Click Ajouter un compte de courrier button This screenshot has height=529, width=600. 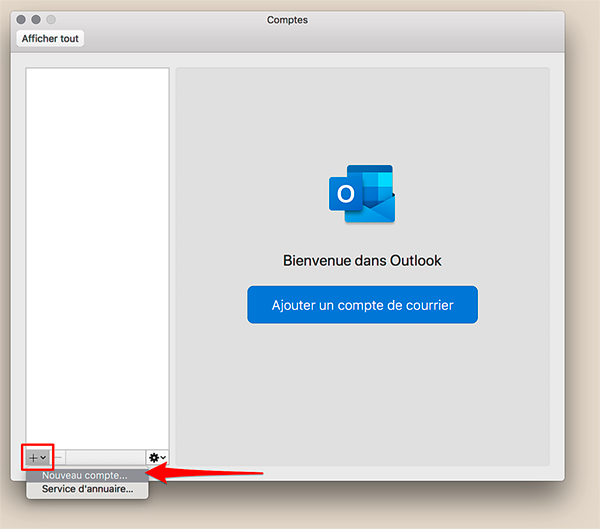362,305
